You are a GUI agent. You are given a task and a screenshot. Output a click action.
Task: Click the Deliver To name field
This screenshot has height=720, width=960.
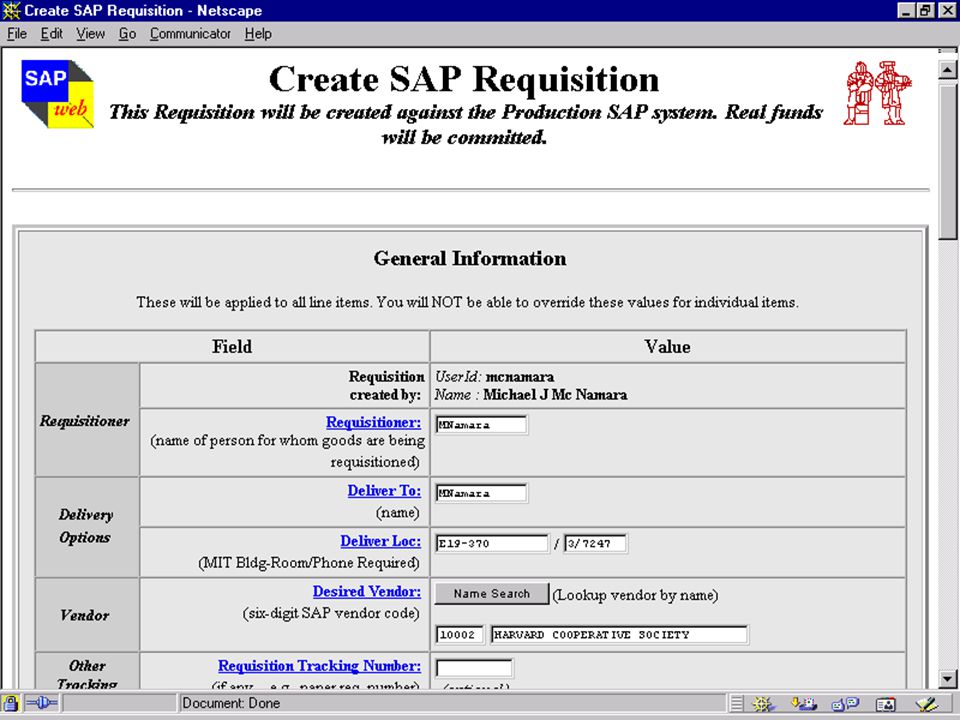481,493
